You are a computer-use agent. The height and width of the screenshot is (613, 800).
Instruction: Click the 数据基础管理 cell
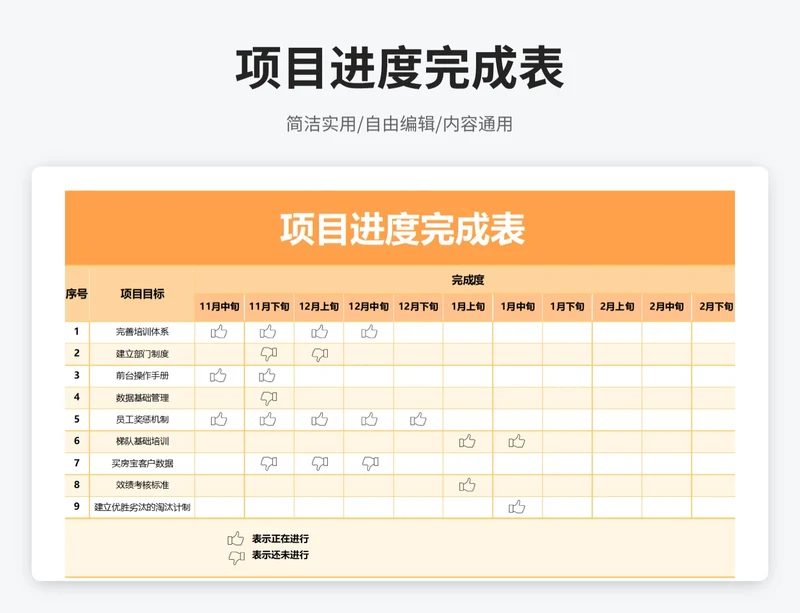click(142, 398)
